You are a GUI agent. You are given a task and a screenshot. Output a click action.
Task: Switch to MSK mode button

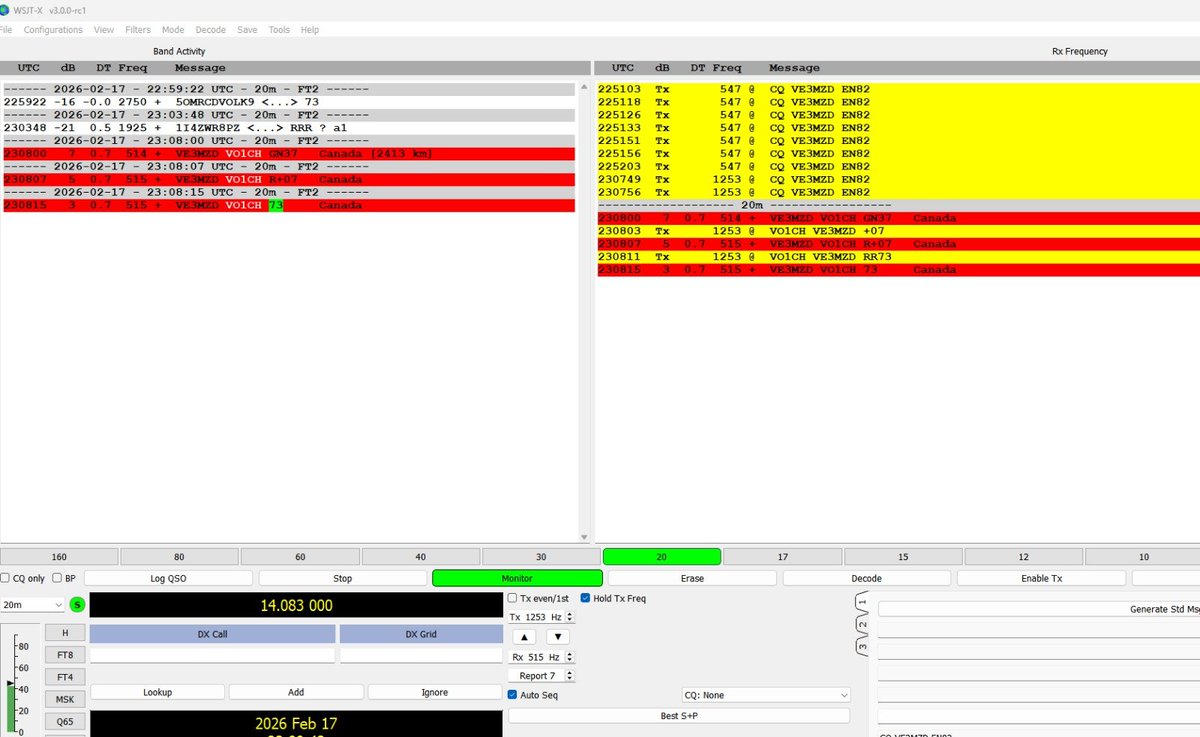(x=65, y=699)
